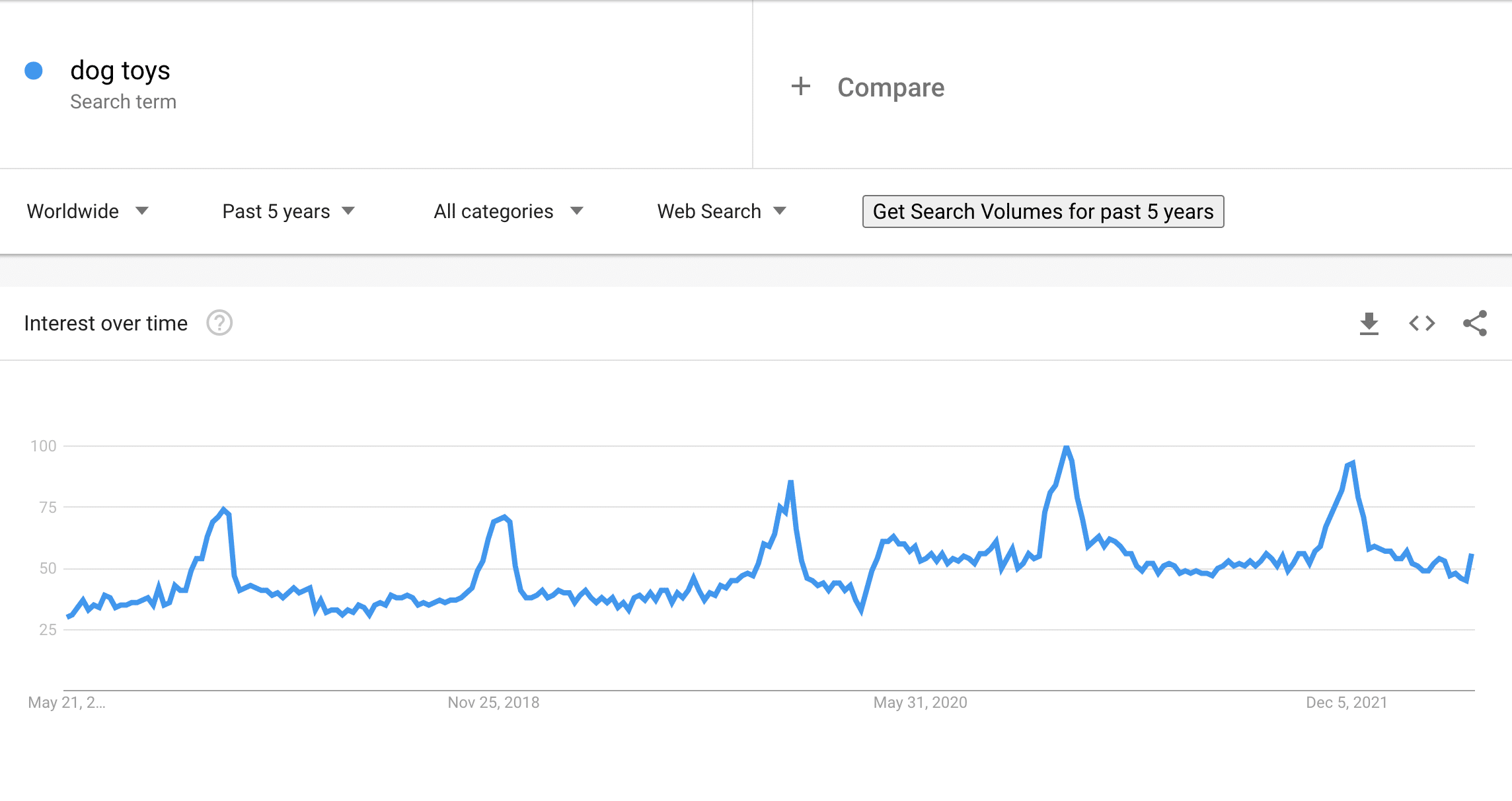Click Get Search Volumes for past 5 years
The height and width of the screenshot is (801, 1512).
tap(1043, 211)
